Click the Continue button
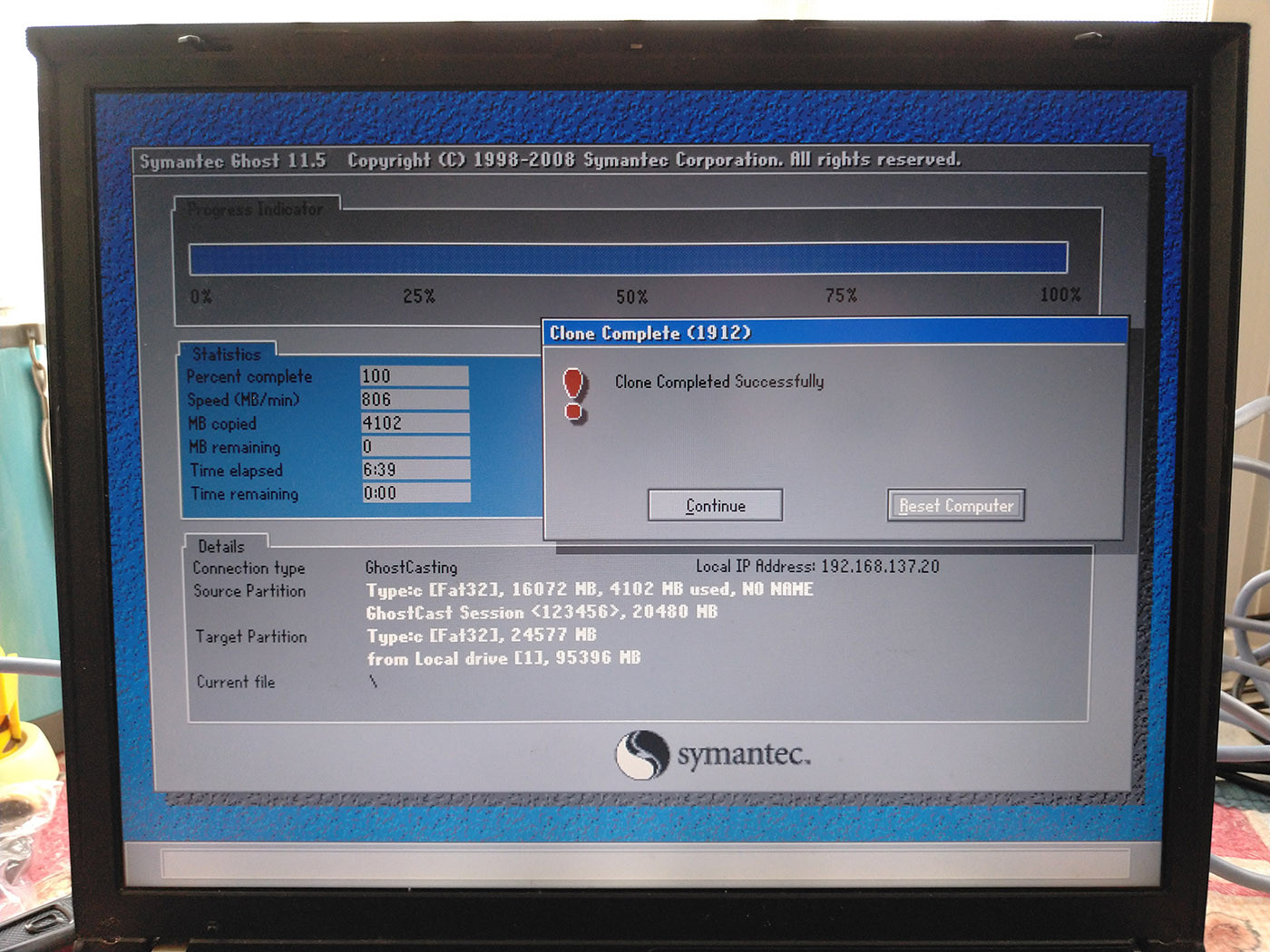The image size is (1270, 952). coord(715,505)
